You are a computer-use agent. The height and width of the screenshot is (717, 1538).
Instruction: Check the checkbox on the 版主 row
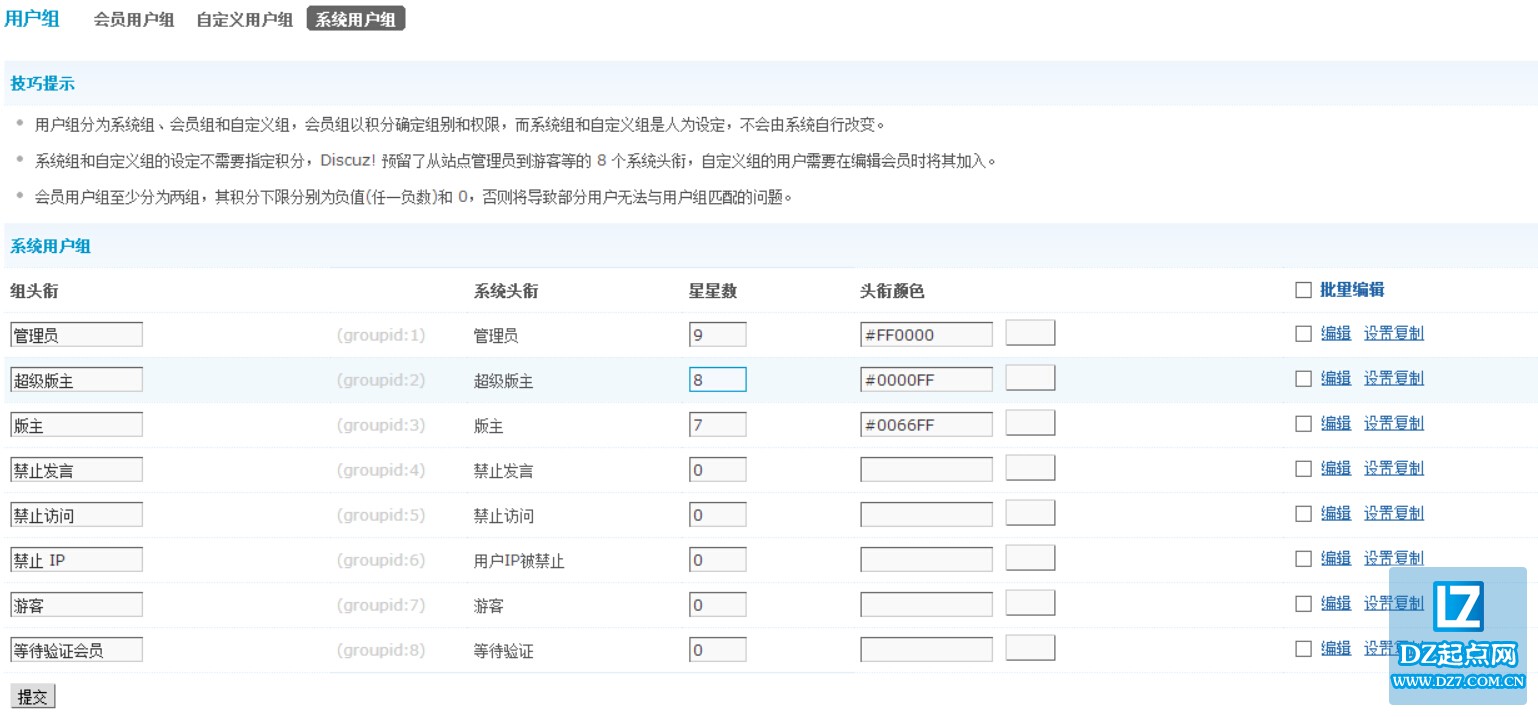(1303, 423)
